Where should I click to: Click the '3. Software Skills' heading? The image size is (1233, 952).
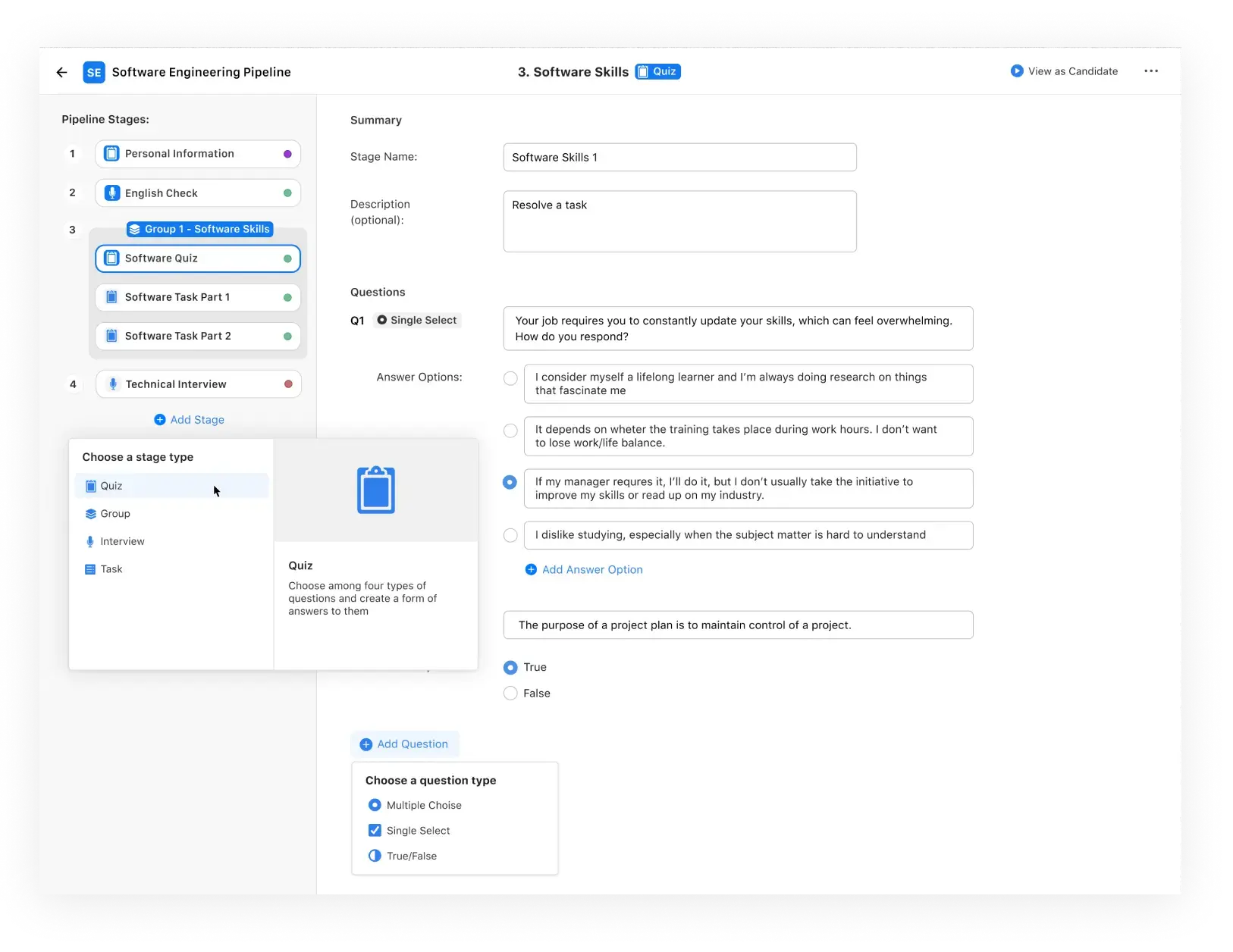[573, 72]
